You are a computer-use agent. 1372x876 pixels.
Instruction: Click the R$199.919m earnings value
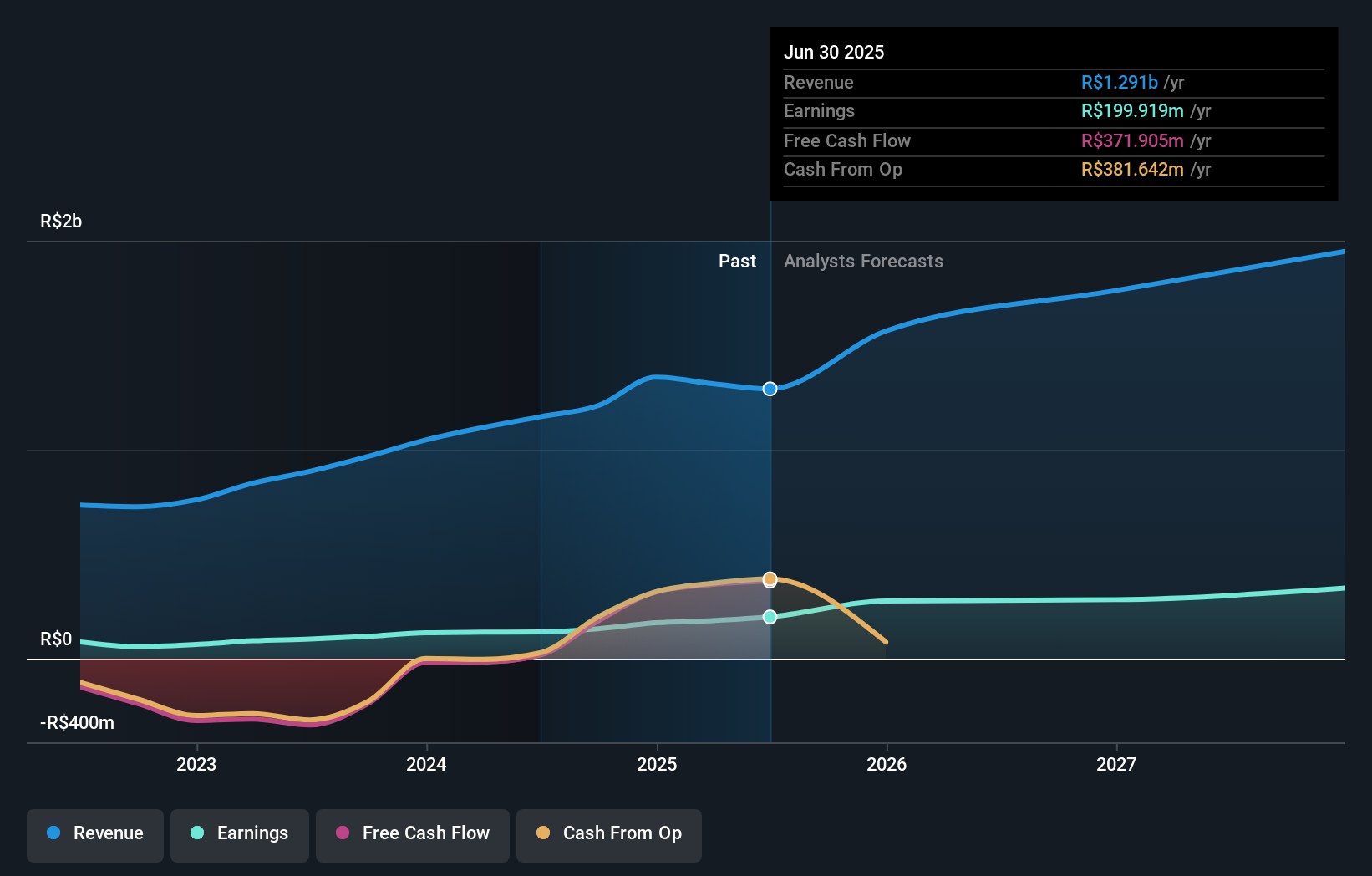pos(1136,111)
